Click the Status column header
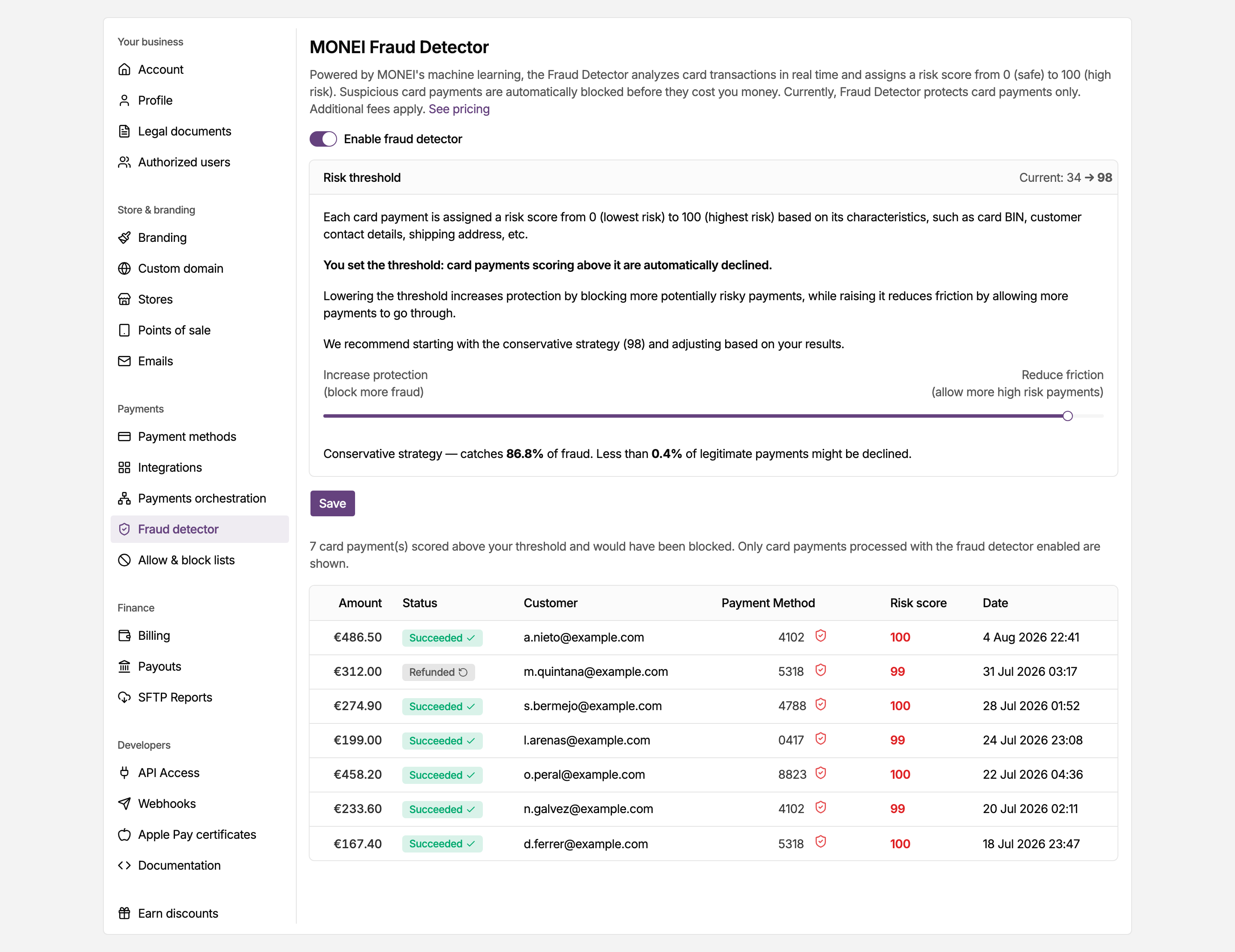1235x952 pixels. coord(419,603)
